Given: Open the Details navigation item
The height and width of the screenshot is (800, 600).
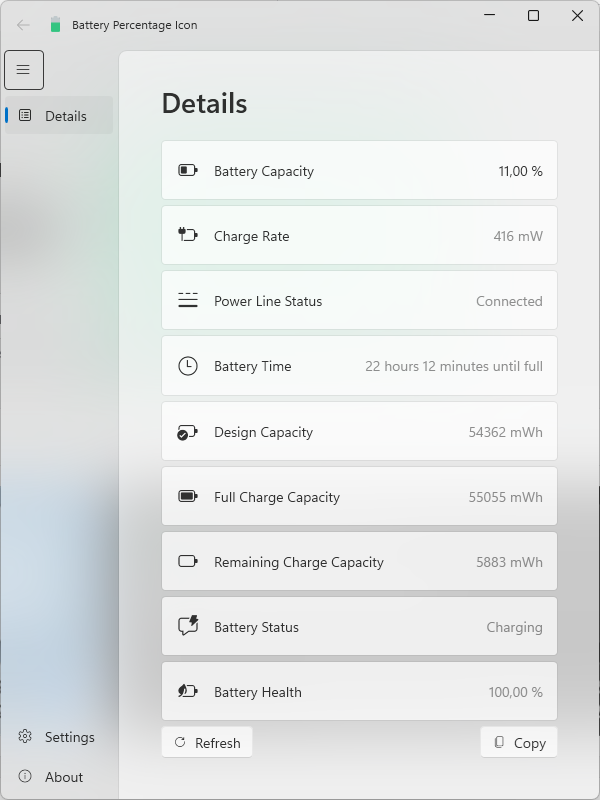Looking at the screenshot, I should tap(59, 115).
